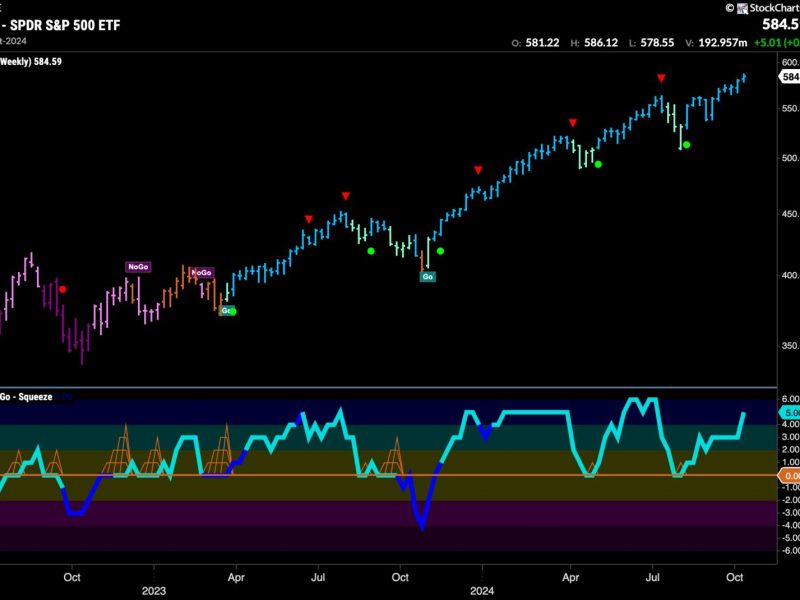The image size is (800, 600).
Task: Select the (Weekly) 584.59 legend label
Action: (x=31, y=62)
